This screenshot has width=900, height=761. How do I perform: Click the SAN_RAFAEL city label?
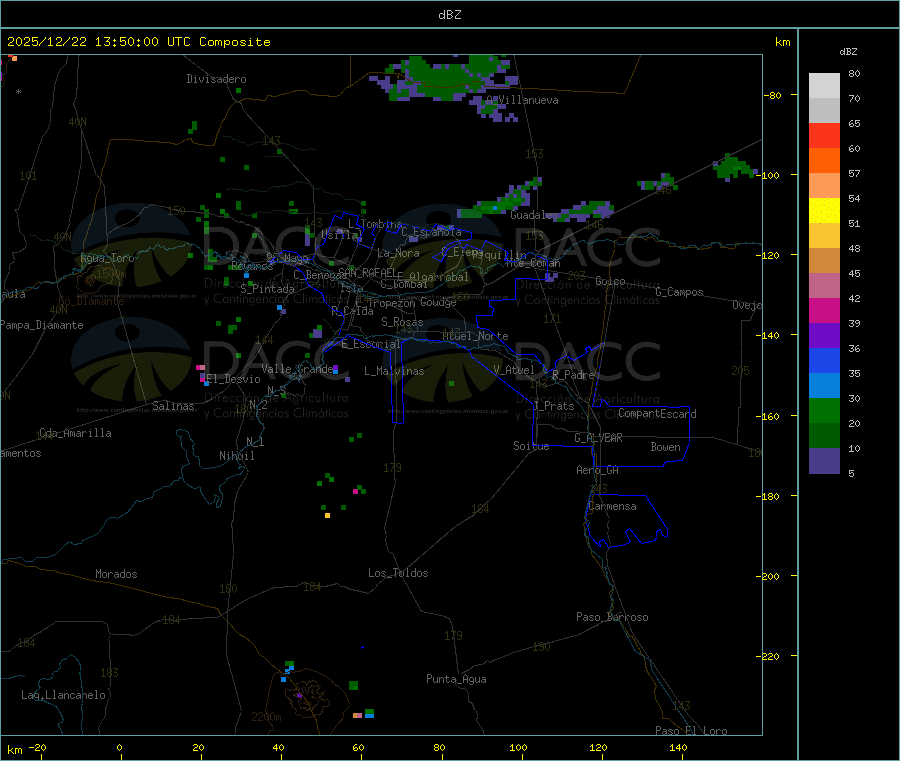click(x=367, y=272)
